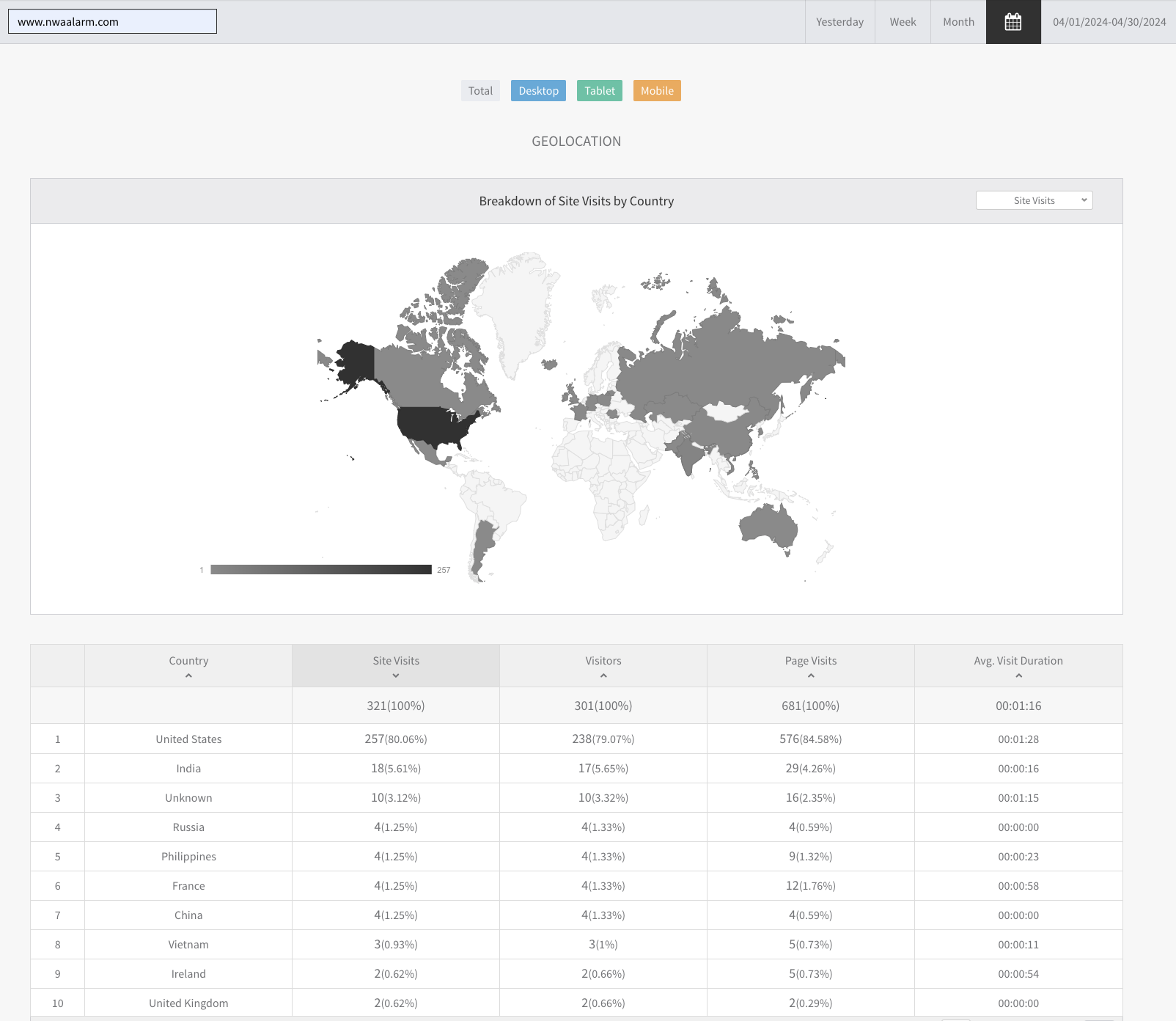Open the calendar date picker icon
The width and height of the screenshot is (1176, 1021).
click(x=1013, y=22)
